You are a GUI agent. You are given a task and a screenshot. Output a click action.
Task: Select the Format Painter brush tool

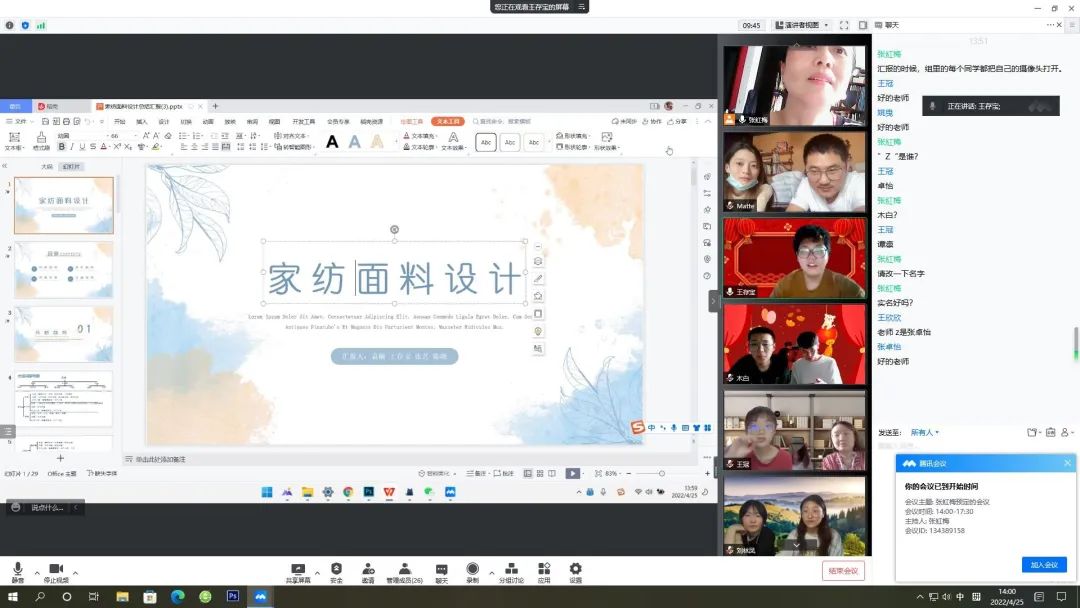[41, 140]
